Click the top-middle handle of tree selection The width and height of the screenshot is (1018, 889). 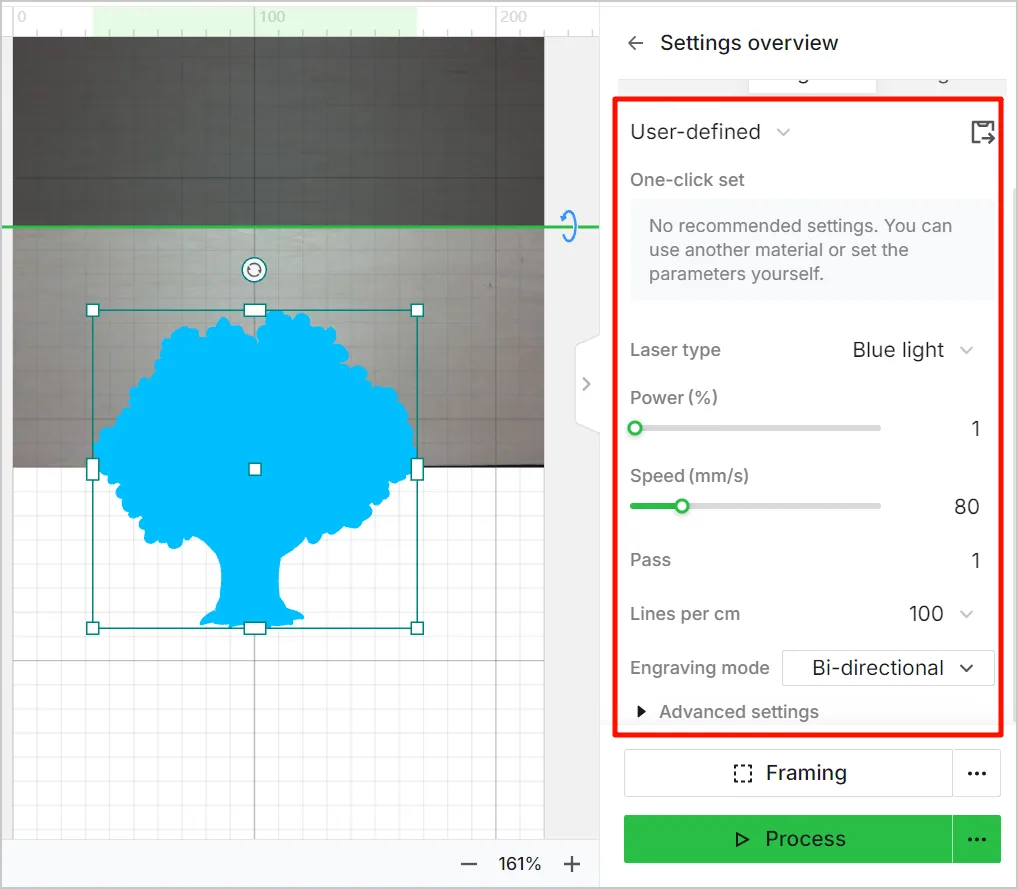(x=254, y=310)
